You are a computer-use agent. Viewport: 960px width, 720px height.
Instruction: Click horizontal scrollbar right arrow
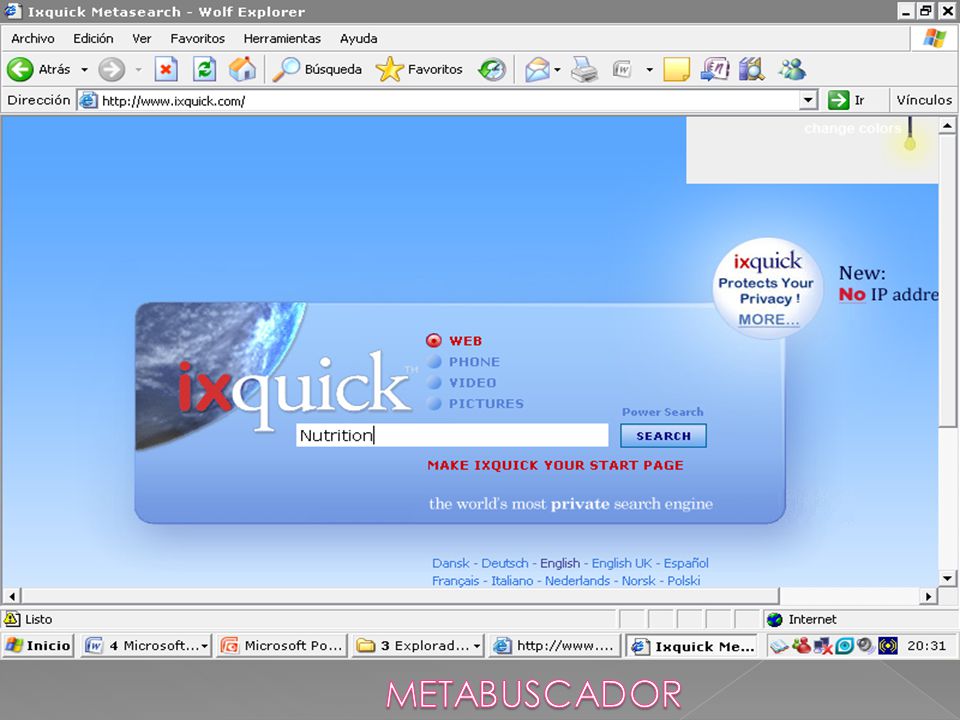click(x=929, y=595)
